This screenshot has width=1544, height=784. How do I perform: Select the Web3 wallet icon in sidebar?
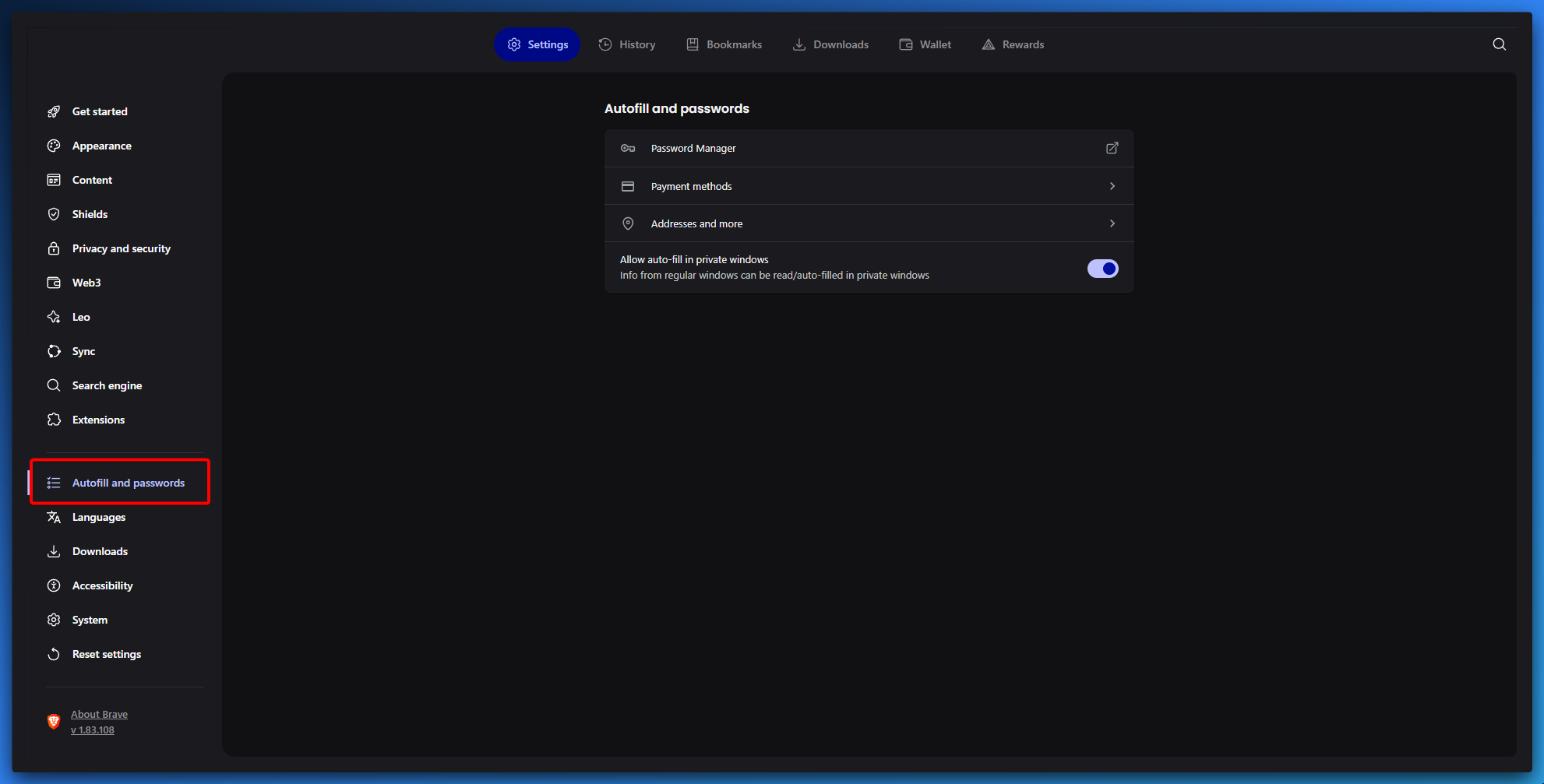54,283
